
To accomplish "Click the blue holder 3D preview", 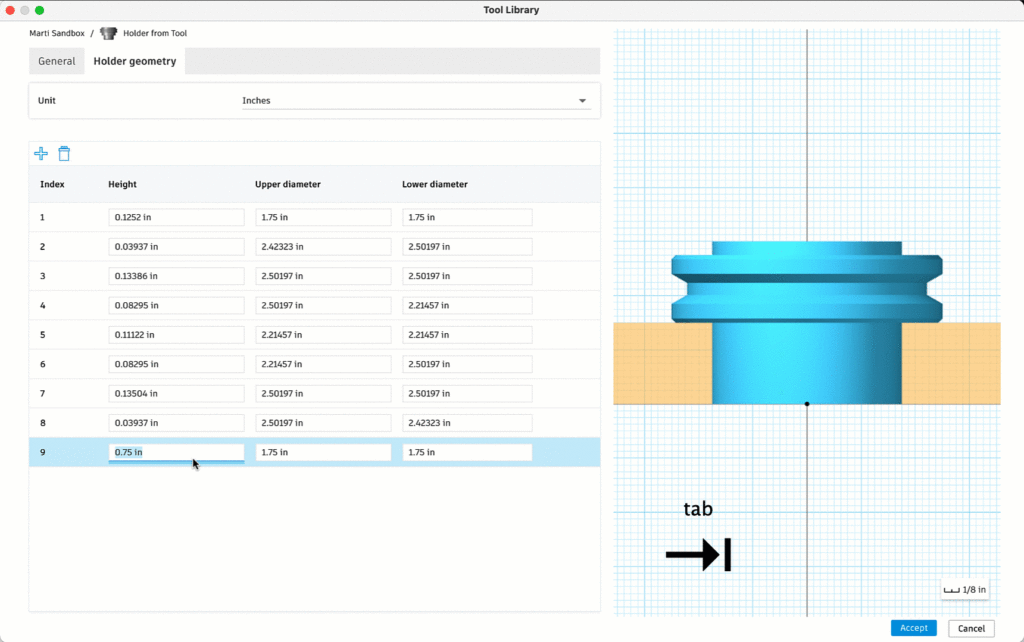I will point(806,330).
